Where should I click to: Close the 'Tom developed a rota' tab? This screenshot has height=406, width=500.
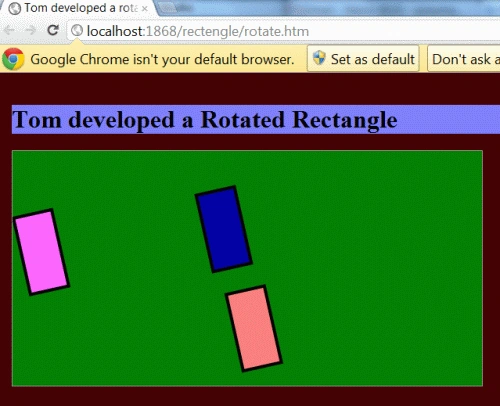(x=144, y=9)
